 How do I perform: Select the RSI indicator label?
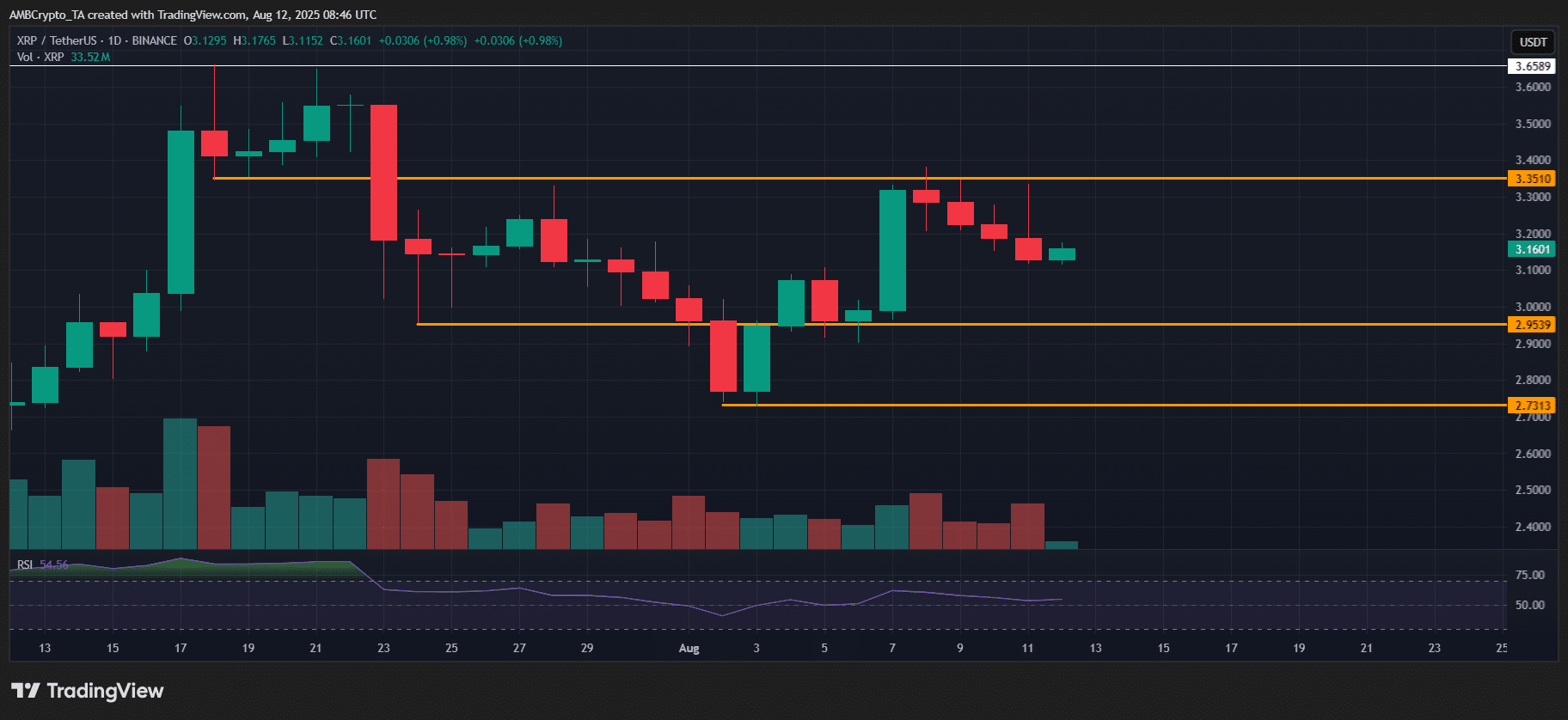(x=25, y=564)
